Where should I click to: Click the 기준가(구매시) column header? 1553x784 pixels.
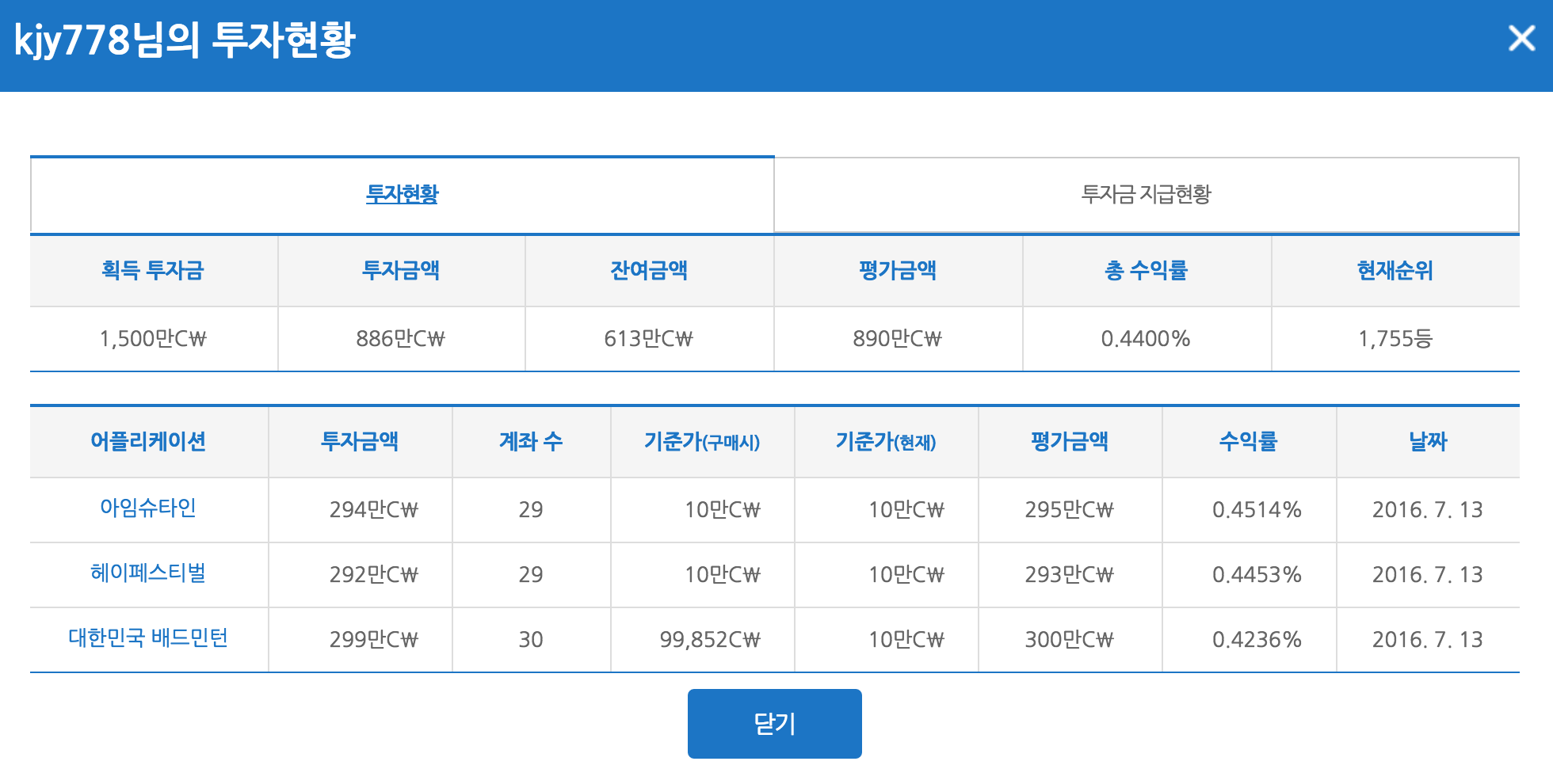[702, 442]
